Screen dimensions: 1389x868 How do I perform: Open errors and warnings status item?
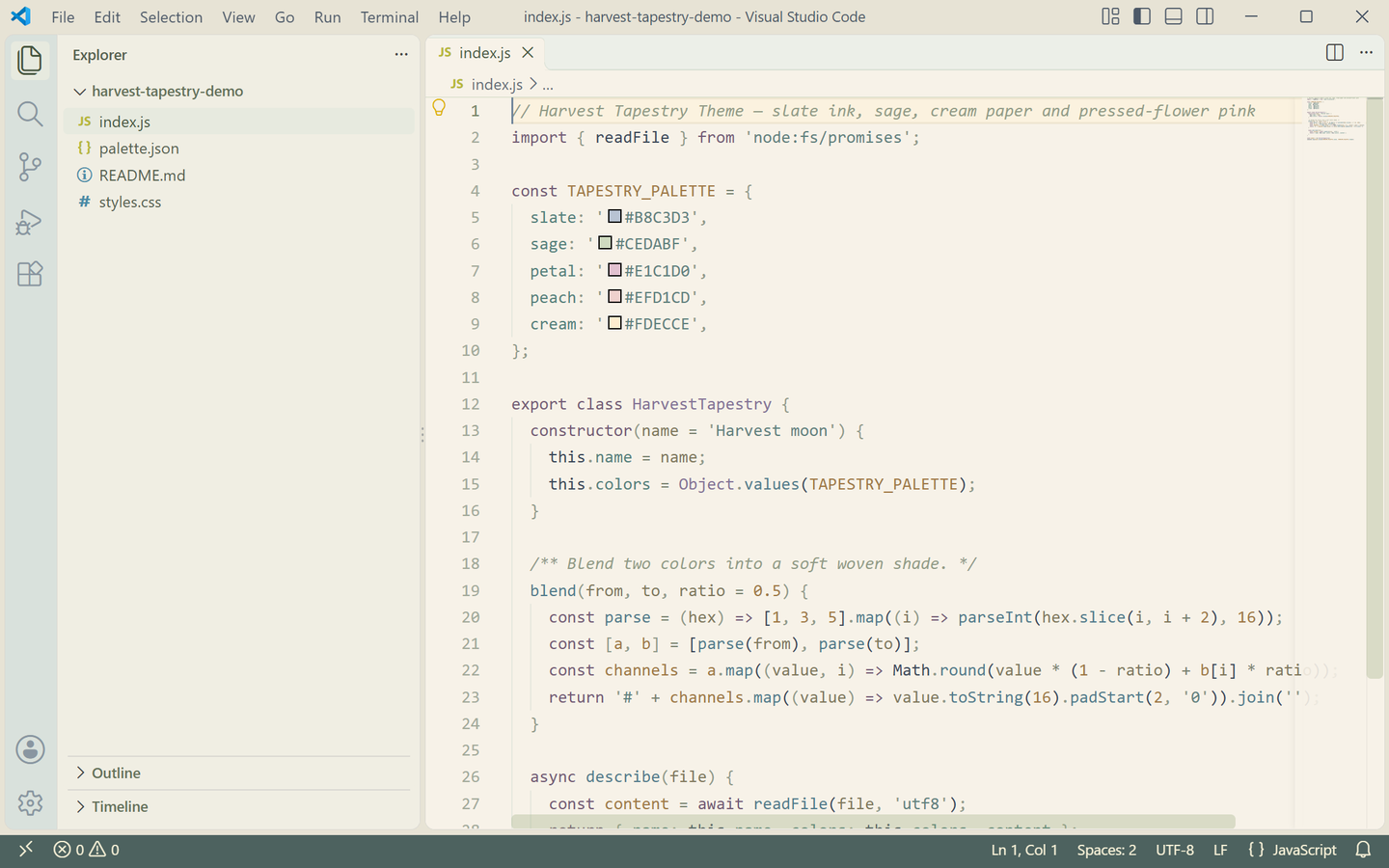(87, 850)
